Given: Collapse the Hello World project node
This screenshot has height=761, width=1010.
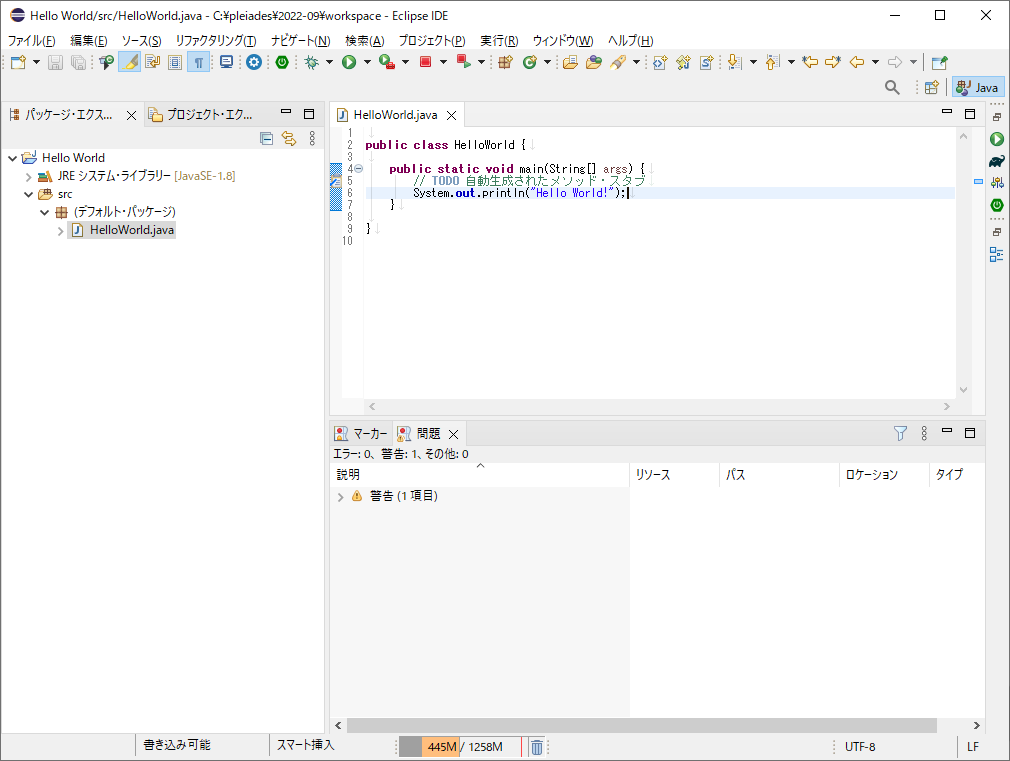Looking at the screenshot, I should (12, 158).
